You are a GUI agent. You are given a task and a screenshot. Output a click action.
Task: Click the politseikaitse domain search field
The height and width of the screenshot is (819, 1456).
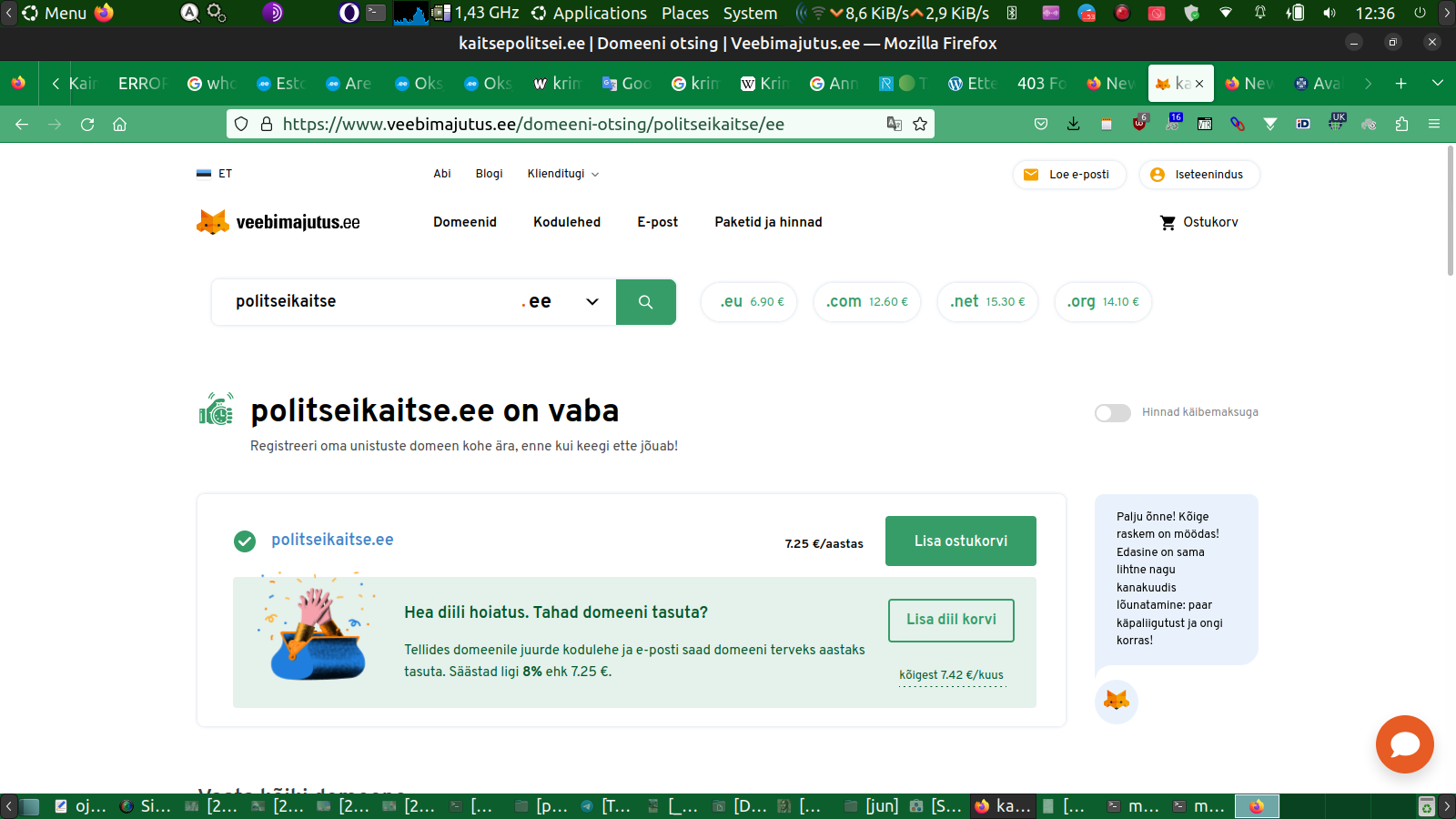tap(364, 302)
